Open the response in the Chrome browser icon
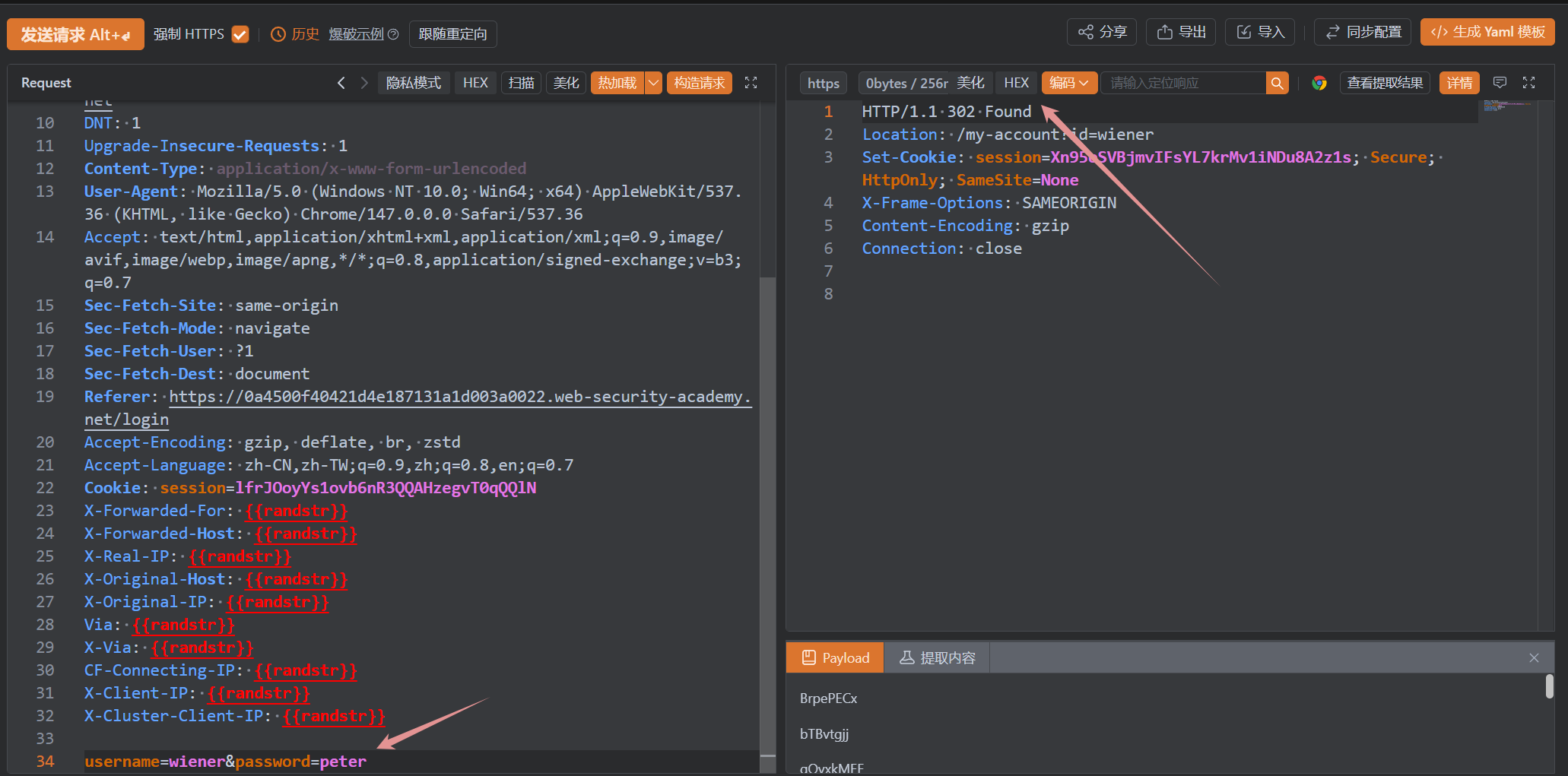Screen dimensions: 1568x776 coord(1319,83)
